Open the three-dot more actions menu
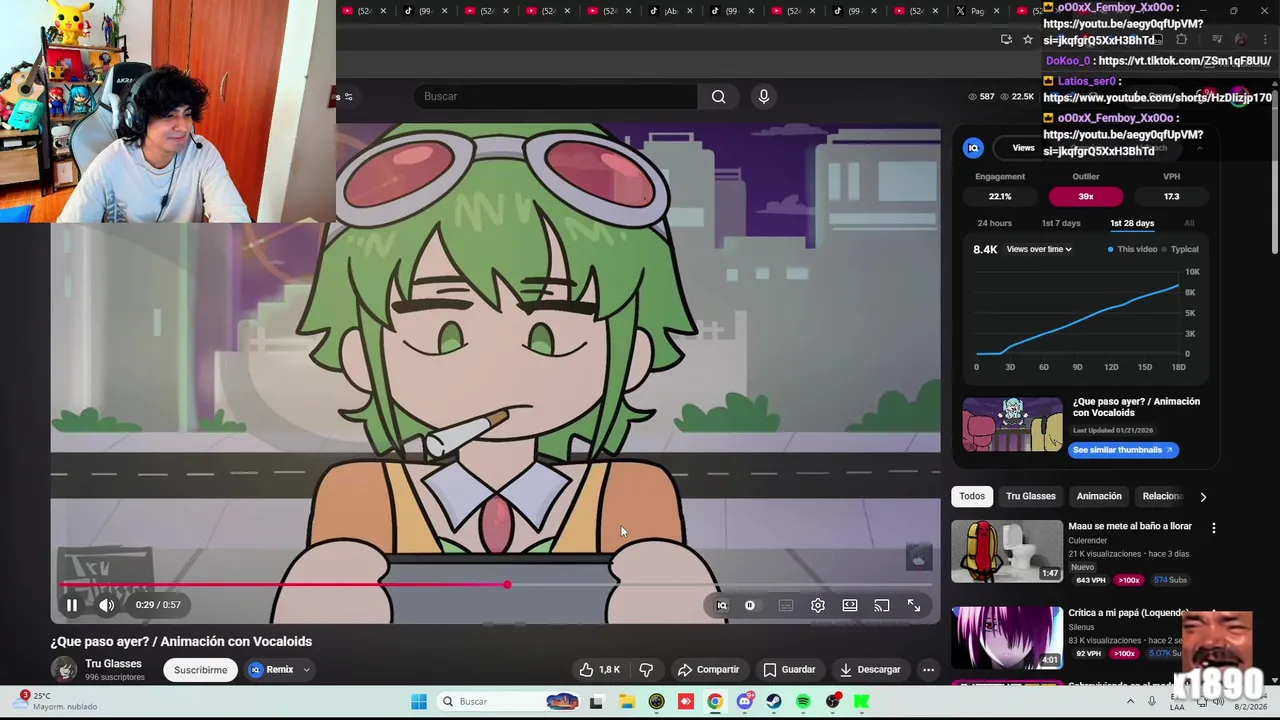The height and width of the screenshot is (720, 1280). [928, 669]
